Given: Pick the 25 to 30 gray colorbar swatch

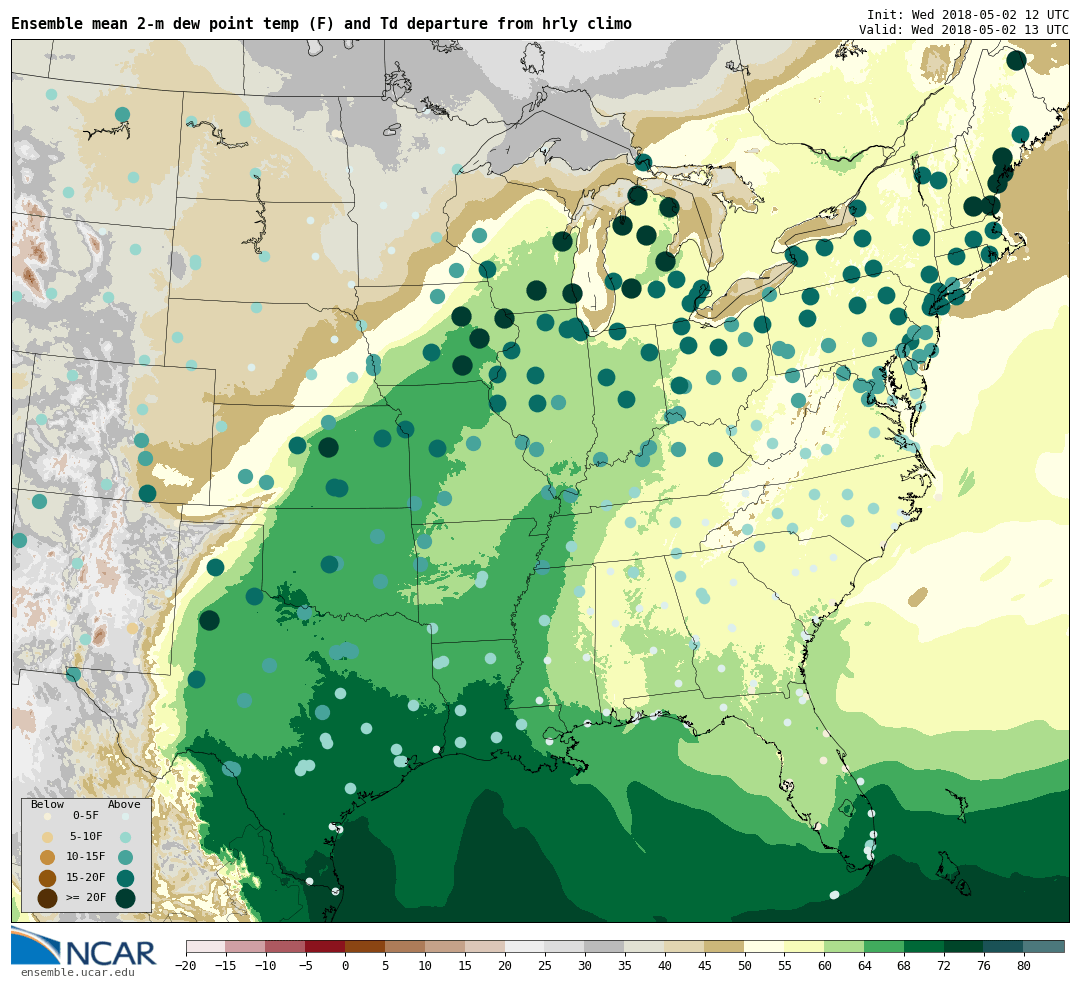Looking at the screenshot, I should coord(565,946).
